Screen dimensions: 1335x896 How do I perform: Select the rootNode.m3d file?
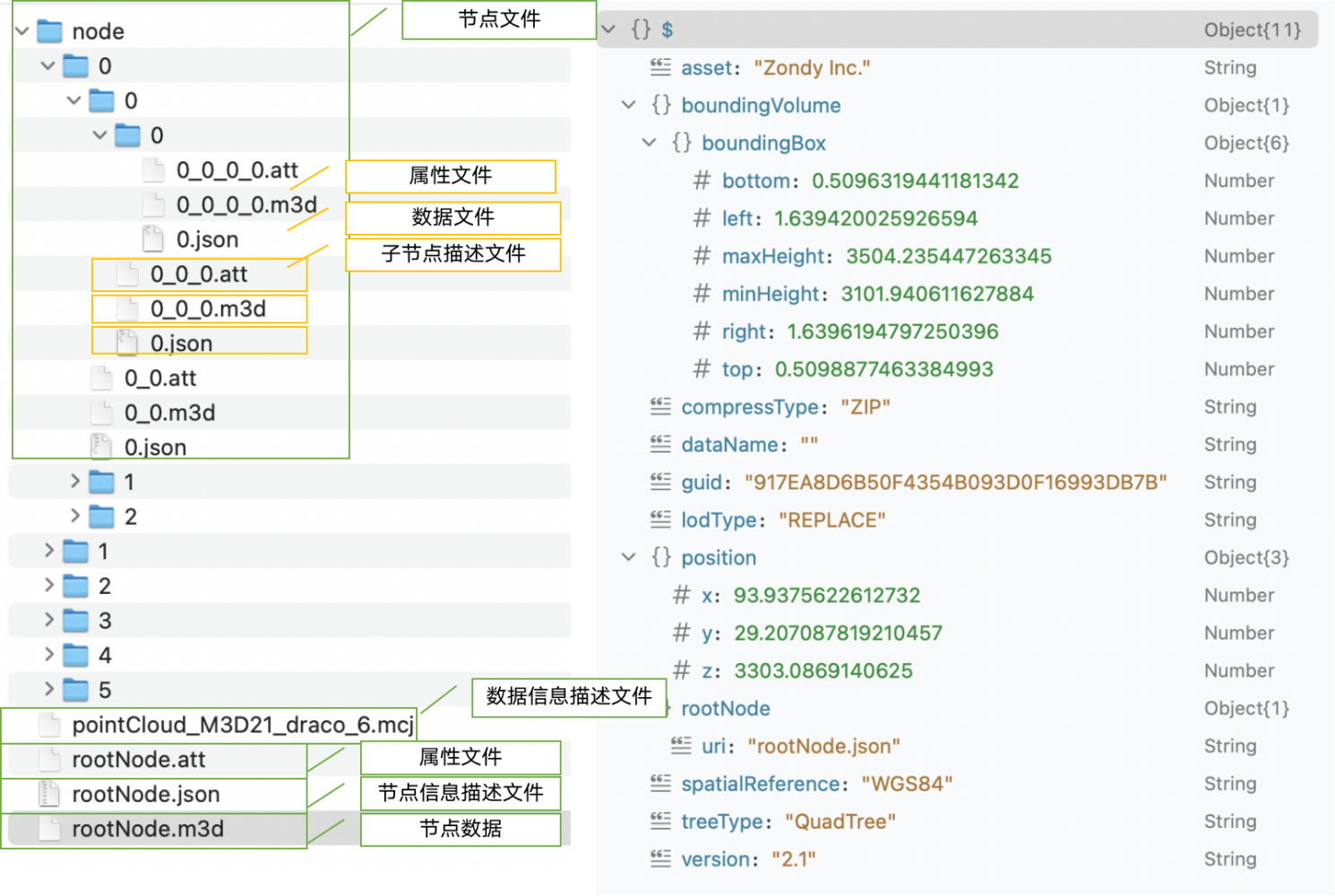pos(148,829)
